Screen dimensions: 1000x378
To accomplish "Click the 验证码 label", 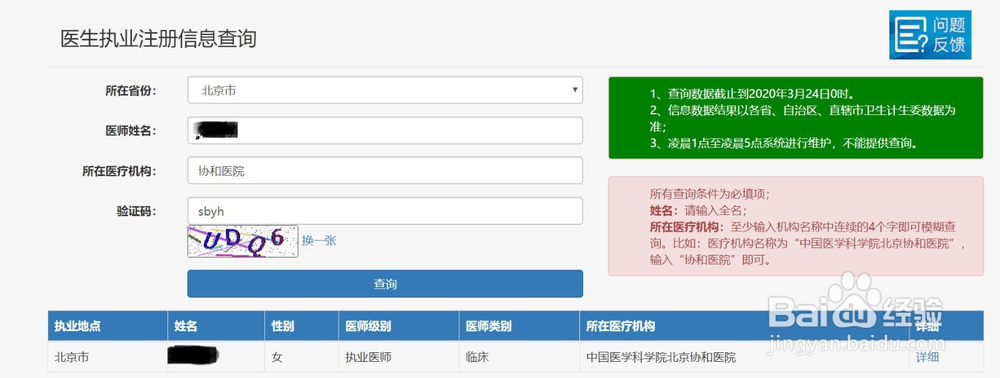I will click(x=136, y=211).
